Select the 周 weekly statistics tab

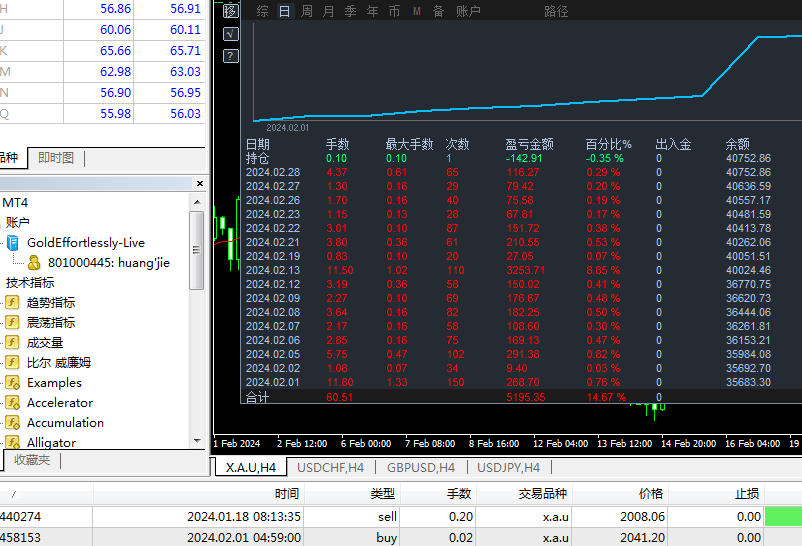307,11
